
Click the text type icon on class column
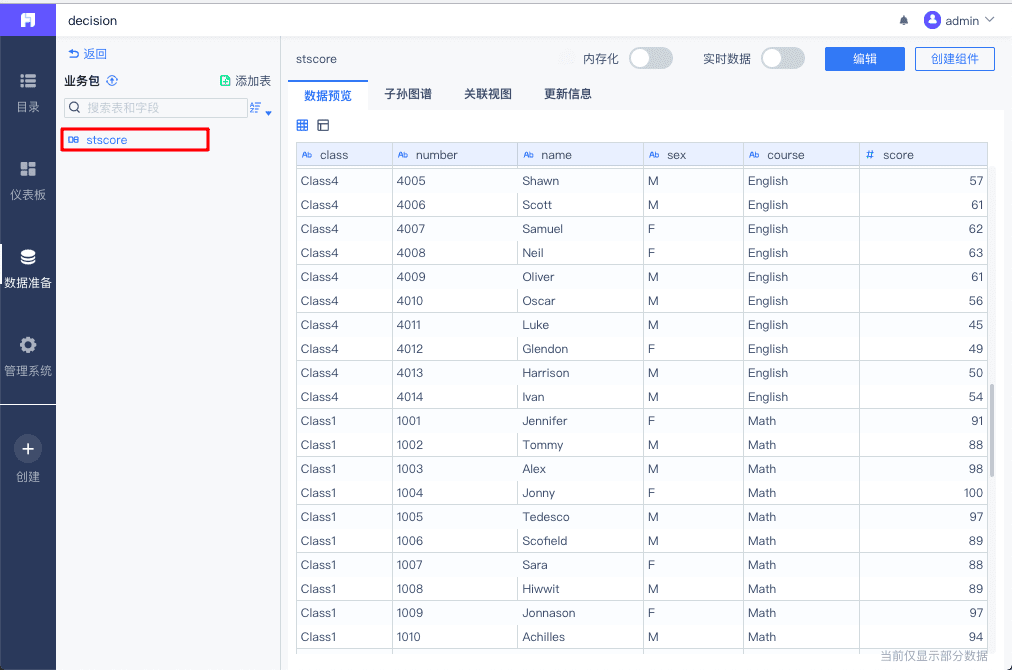coord(307,155)
